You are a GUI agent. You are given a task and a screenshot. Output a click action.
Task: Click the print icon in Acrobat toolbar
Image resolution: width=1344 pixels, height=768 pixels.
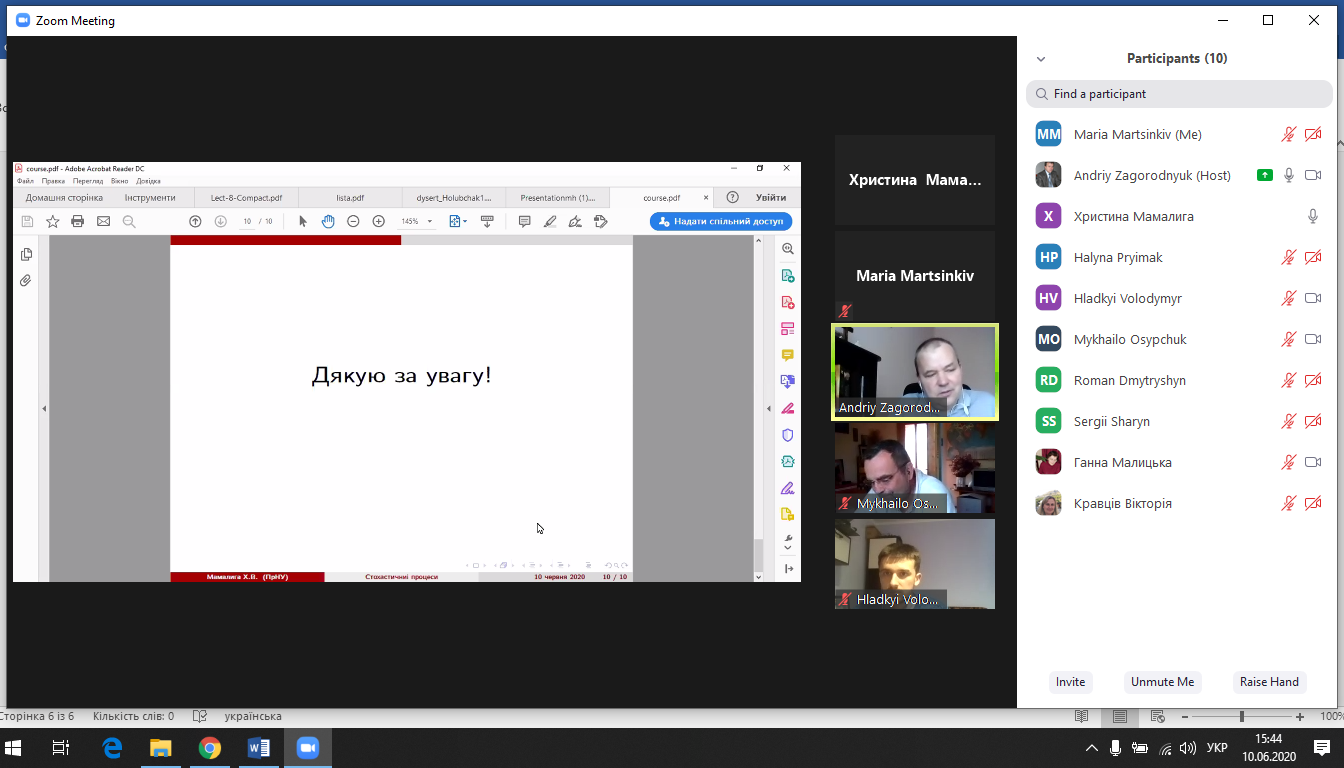tap(78, 221)
